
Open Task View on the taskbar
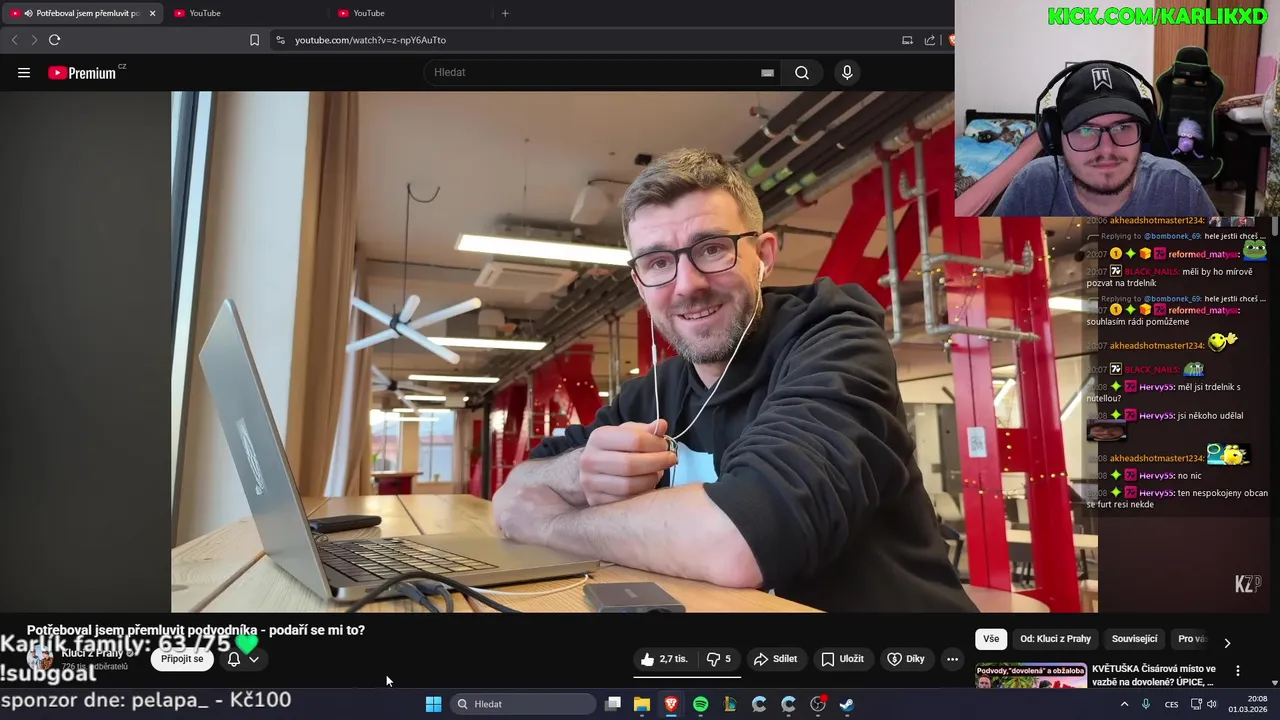point(613,704)
